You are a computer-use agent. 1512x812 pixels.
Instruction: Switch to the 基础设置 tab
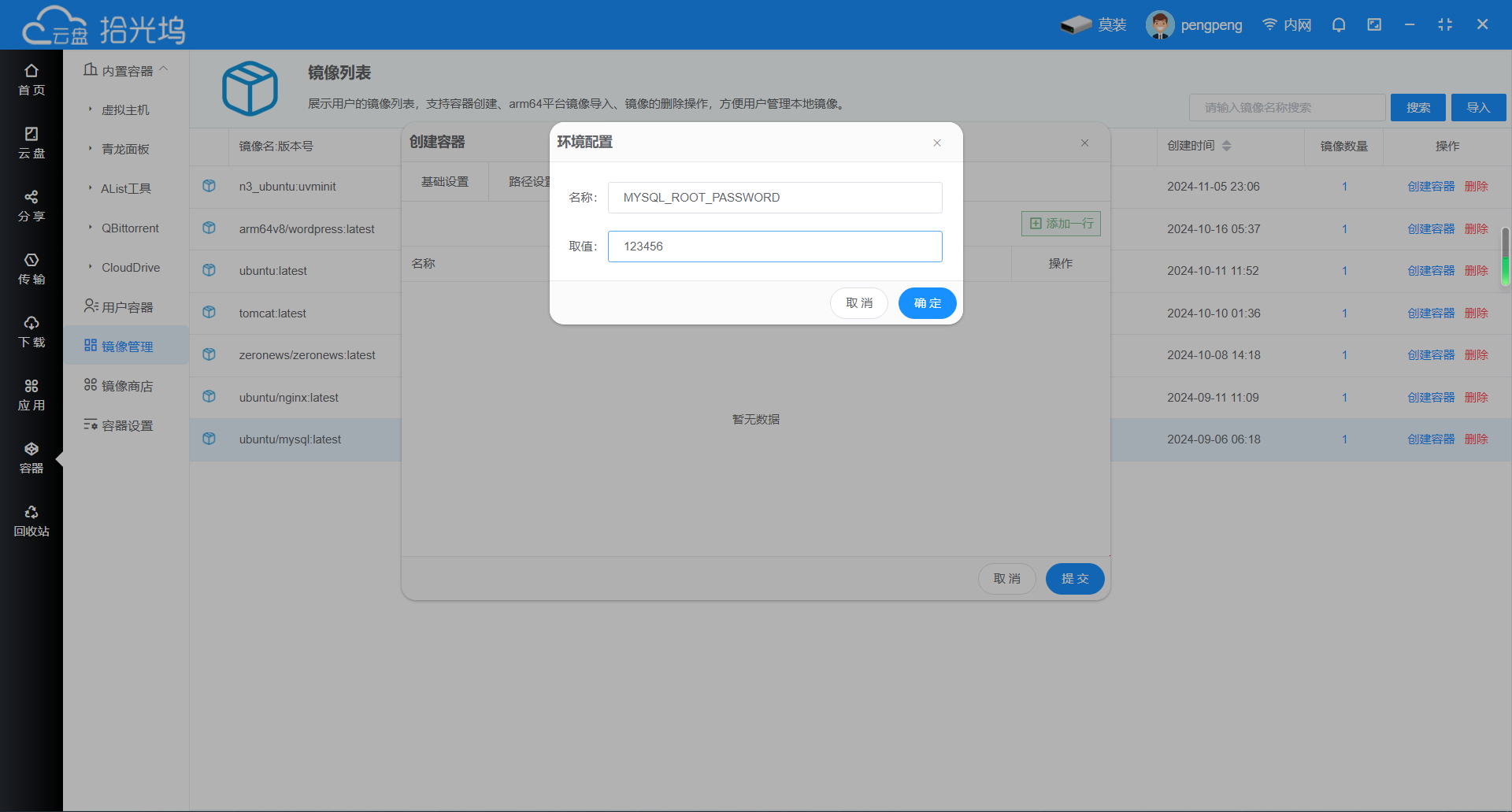(x=445, y=181)
